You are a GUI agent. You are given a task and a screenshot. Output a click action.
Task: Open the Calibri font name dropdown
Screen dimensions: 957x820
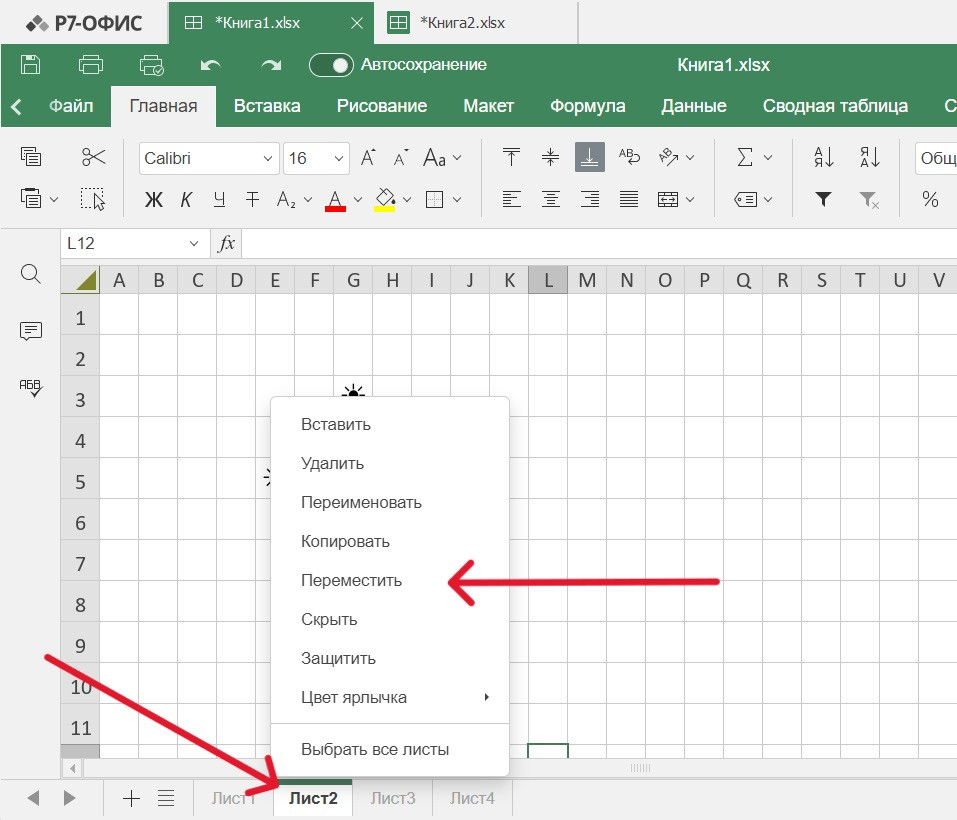(x=209, y=158)
